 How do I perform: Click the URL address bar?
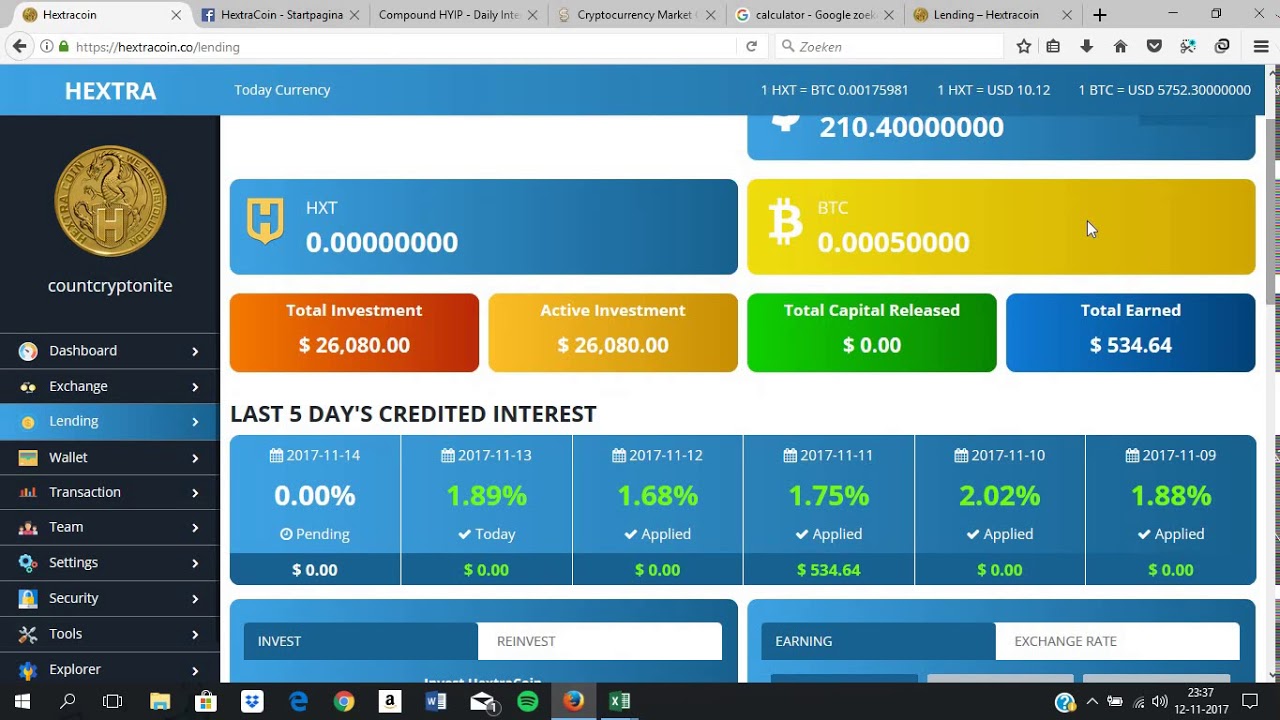click(x=400, y=46)
